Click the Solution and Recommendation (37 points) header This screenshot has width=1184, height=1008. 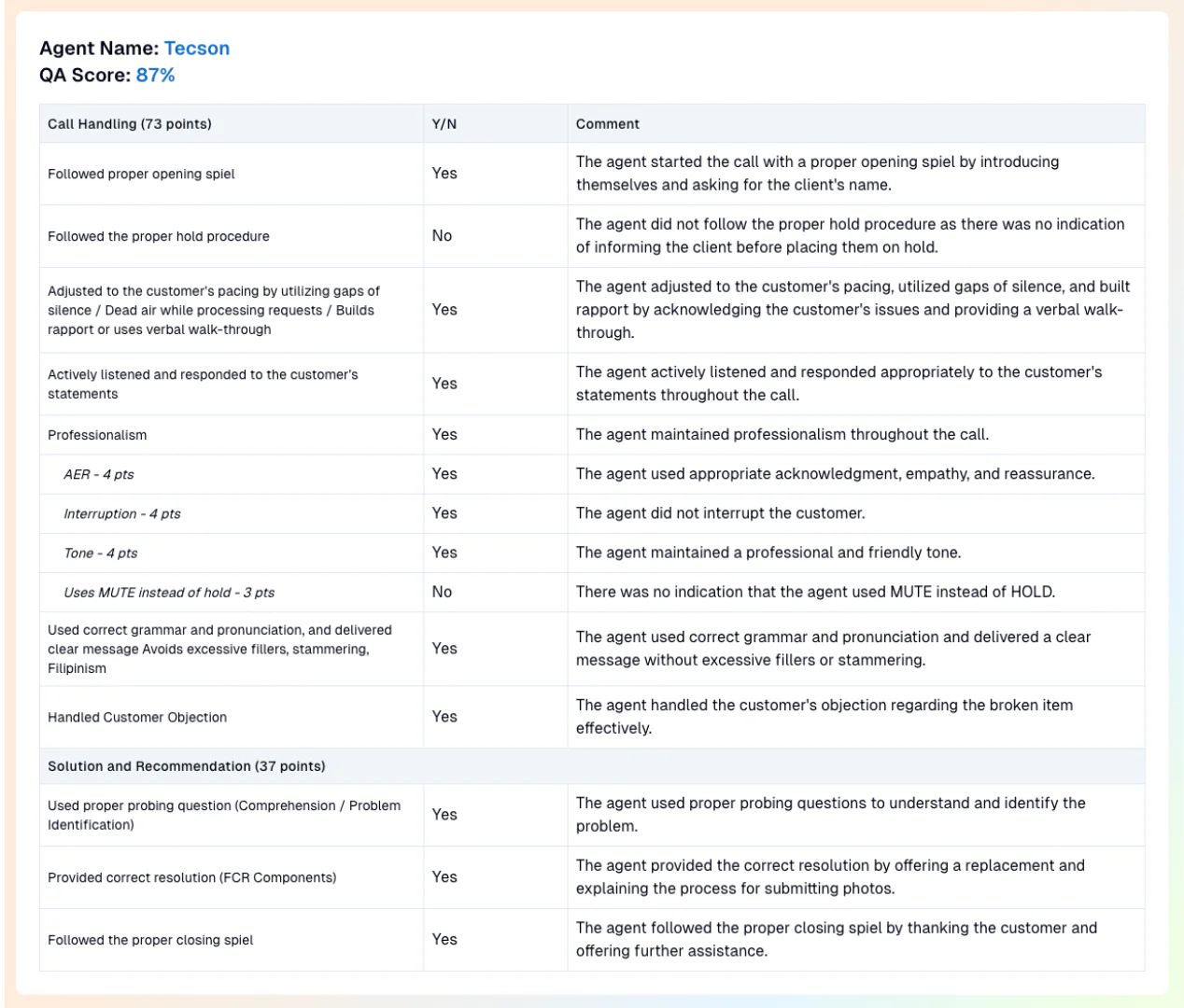point(187,766)
